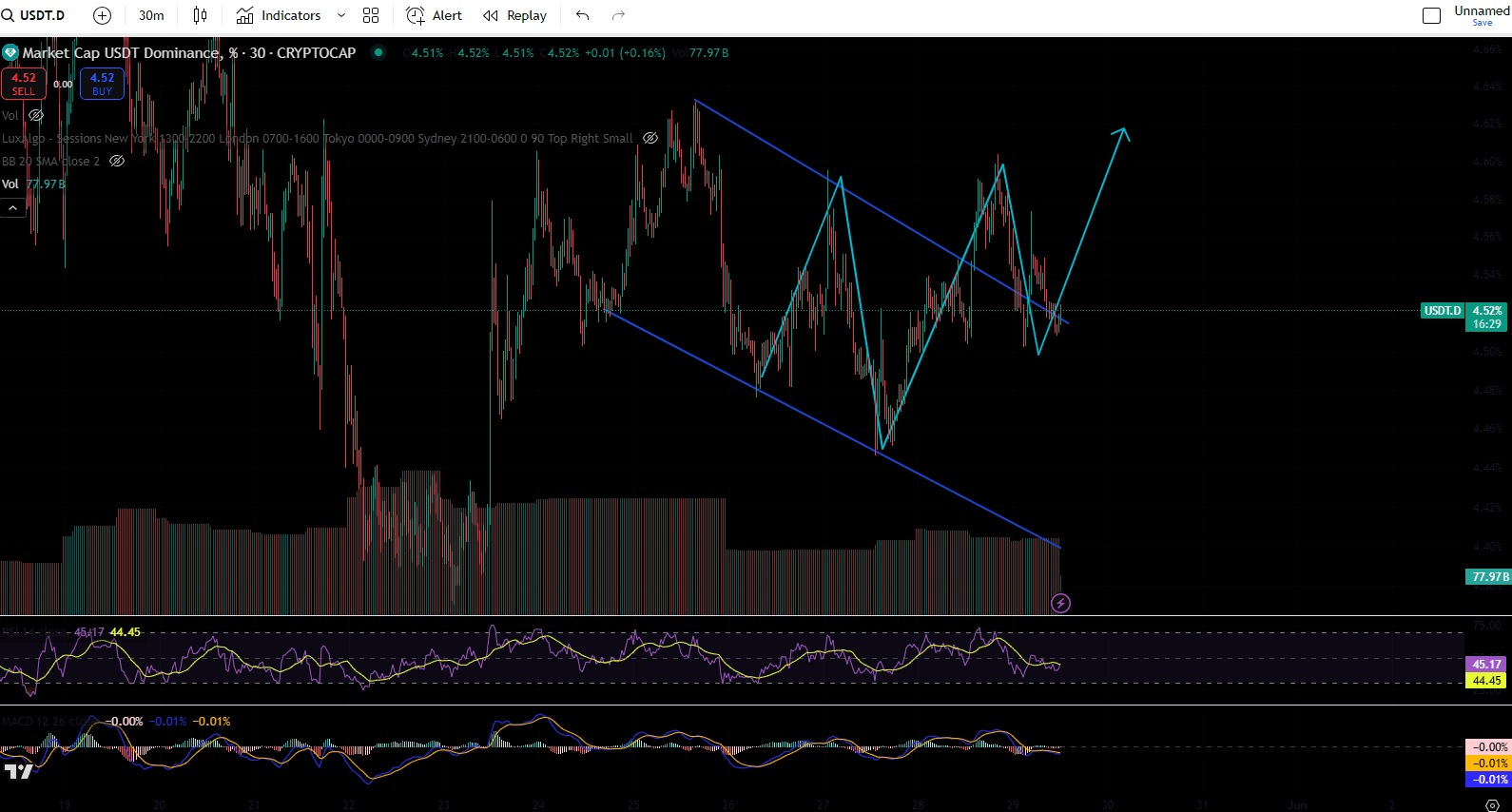
Task: Select the Vol 77.97 B legend
Action: pyautogui.click(x=33, y=184)
